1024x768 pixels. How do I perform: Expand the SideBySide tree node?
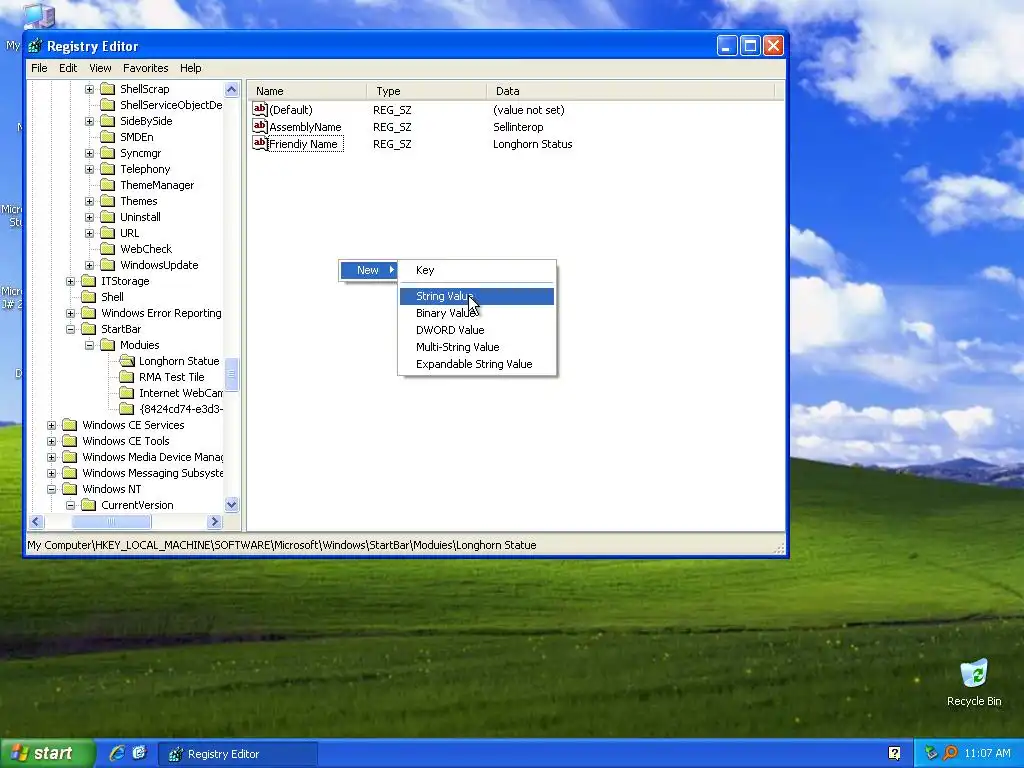click(x=89, y=121)
